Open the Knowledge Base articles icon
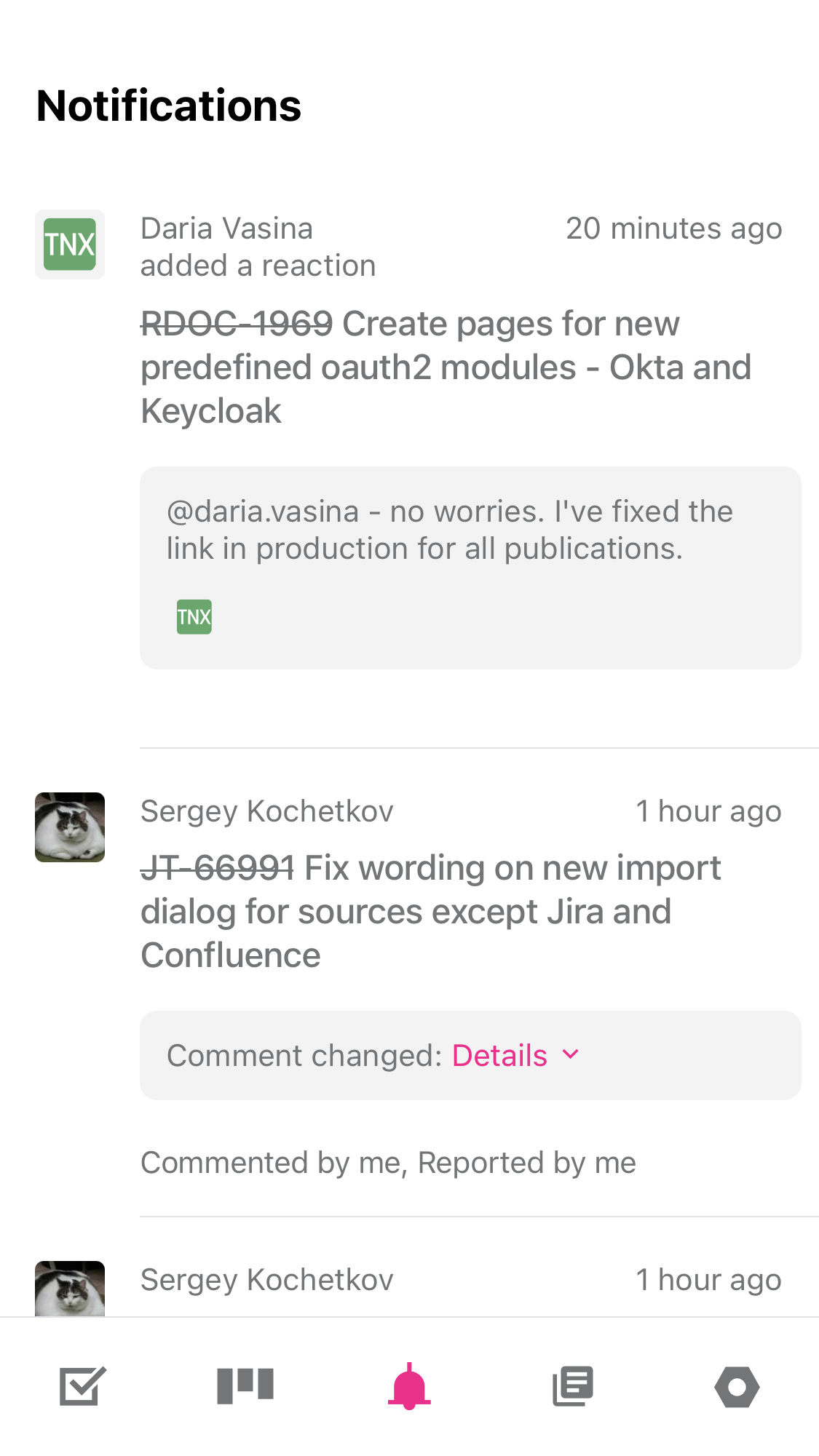The height and width of the screenshot is (1456, 819). [x=573, y=1386]
